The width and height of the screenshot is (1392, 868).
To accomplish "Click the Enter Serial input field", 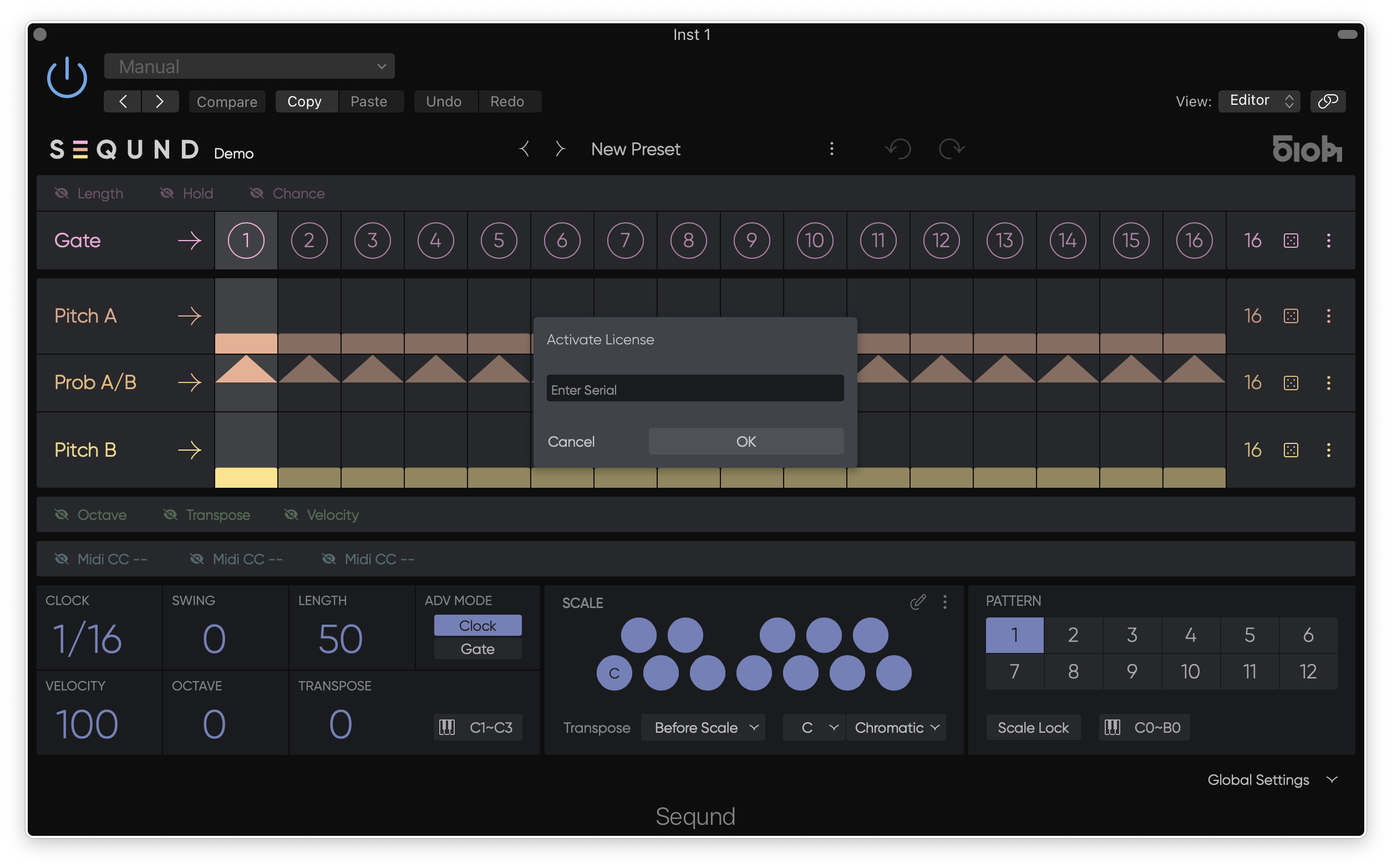I will click(695, 389).
